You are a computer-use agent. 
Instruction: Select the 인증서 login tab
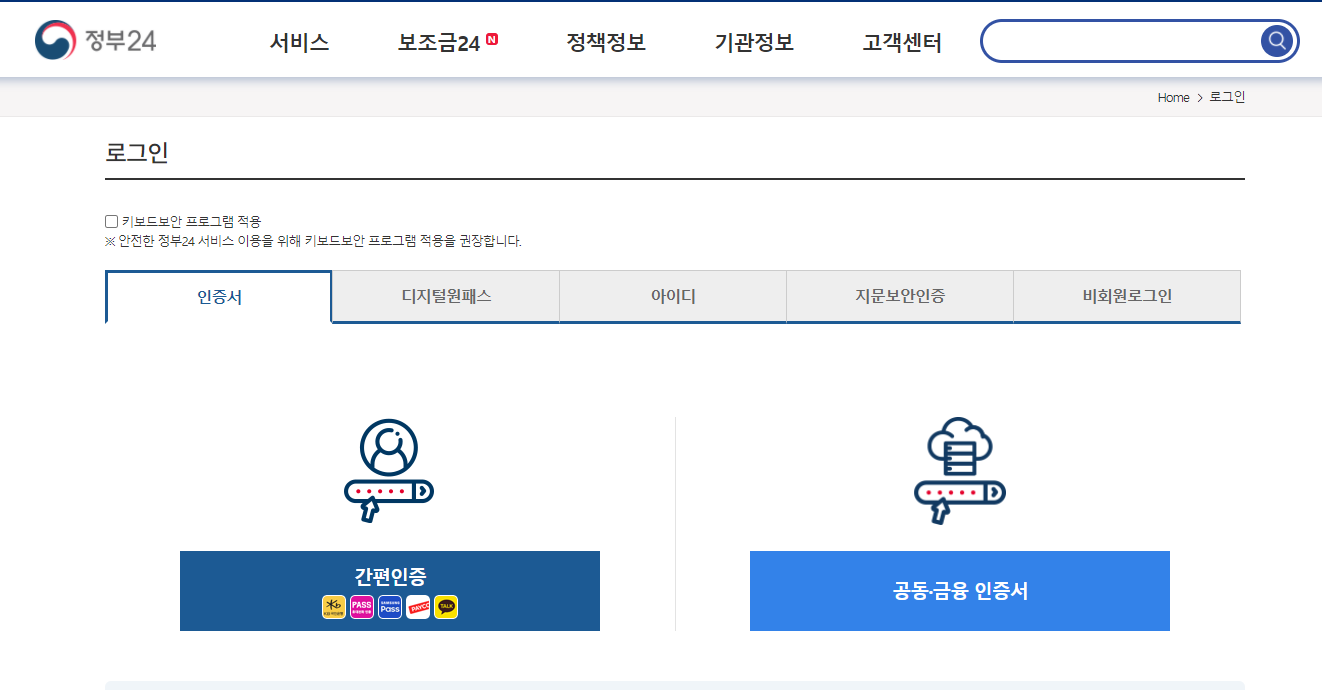219,297
